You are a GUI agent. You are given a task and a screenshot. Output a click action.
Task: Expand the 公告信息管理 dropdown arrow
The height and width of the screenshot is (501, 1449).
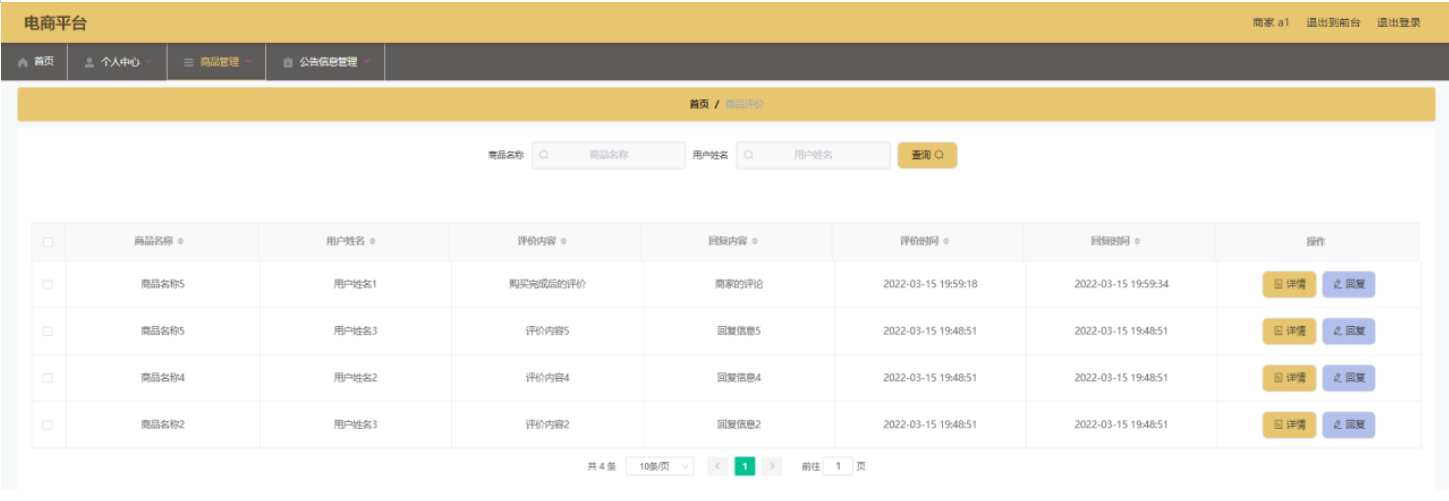pyautogui.click(x=366, y=62)
